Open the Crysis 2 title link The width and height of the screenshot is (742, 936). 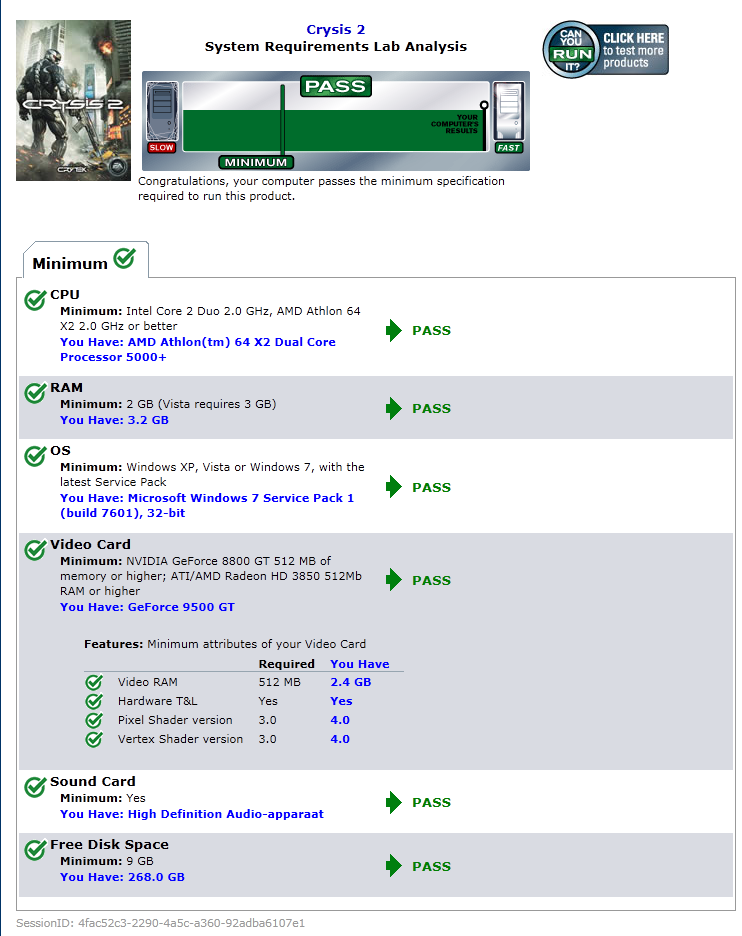coord(335,29)
